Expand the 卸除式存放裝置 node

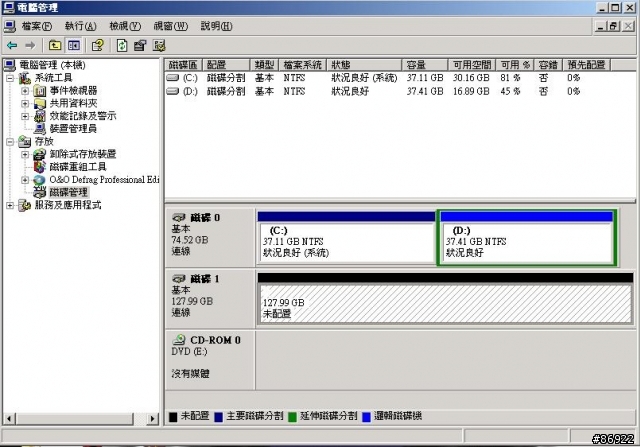(25, 154)
